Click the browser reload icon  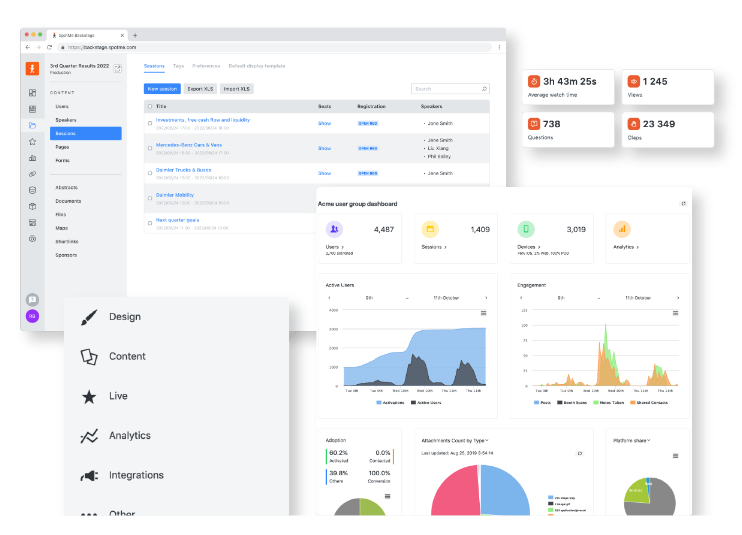click(49, 47)
